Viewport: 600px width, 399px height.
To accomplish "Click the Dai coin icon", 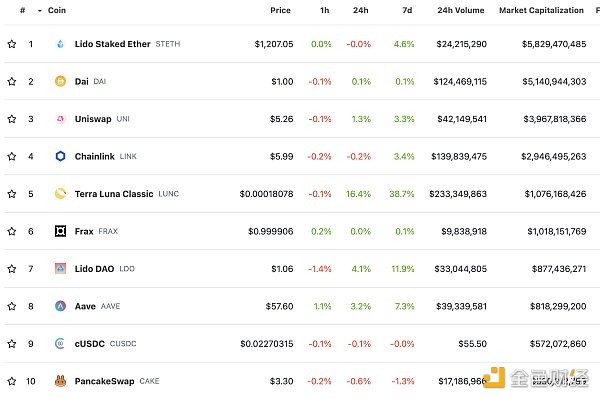I will [60, 81].
